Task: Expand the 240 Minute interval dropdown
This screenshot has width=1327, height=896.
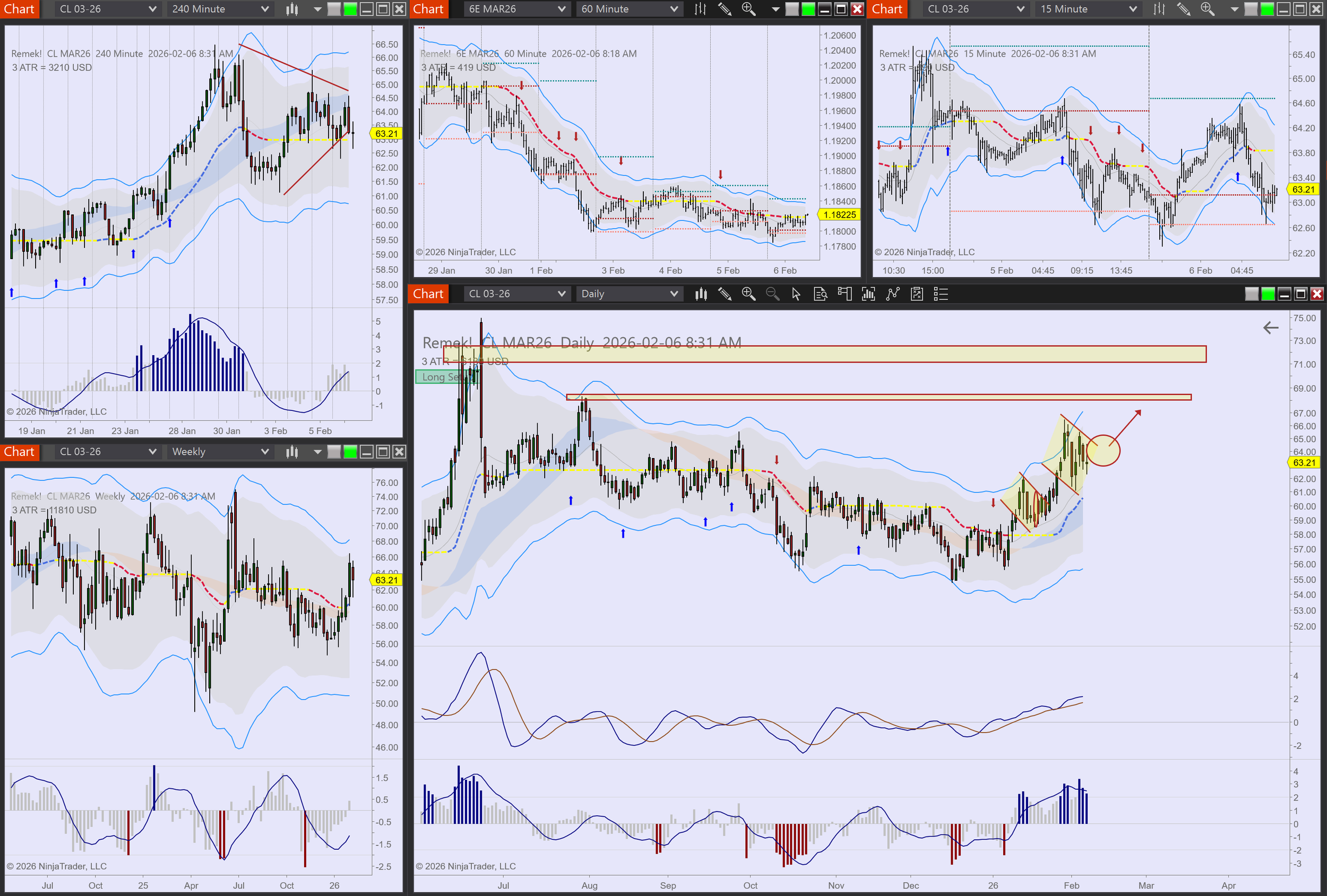Action: click(x=220, y=9)
